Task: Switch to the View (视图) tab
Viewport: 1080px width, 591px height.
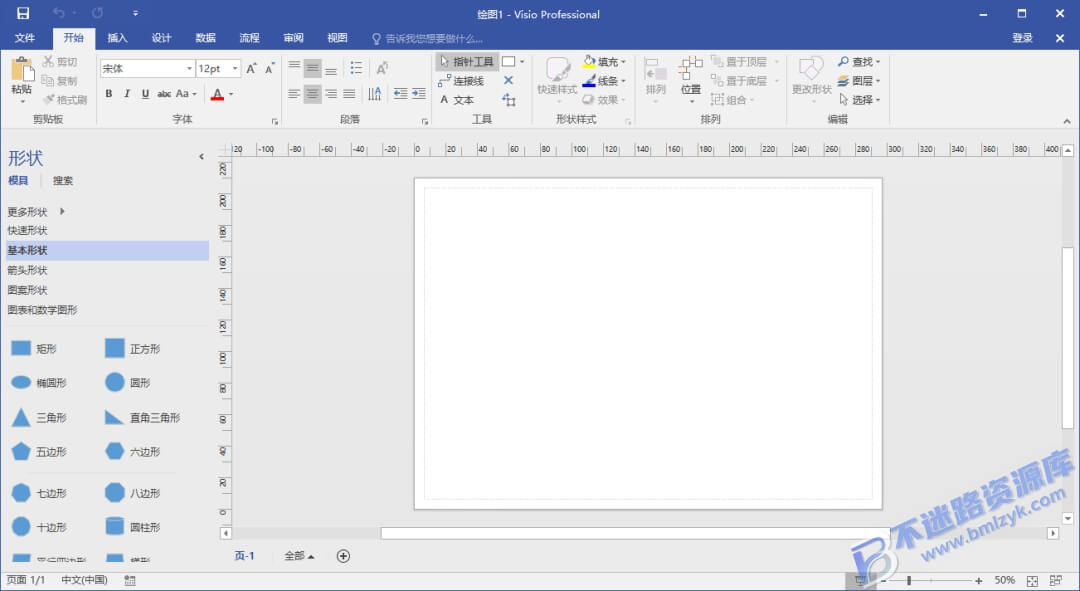Action: (338, 38)
